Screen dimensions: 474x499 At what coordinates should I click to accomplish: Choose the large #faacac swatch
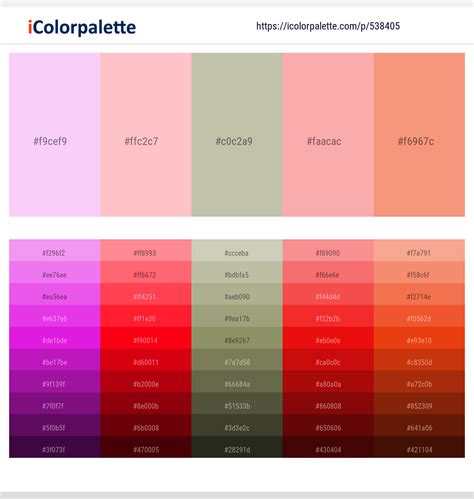tap(328, 135)
